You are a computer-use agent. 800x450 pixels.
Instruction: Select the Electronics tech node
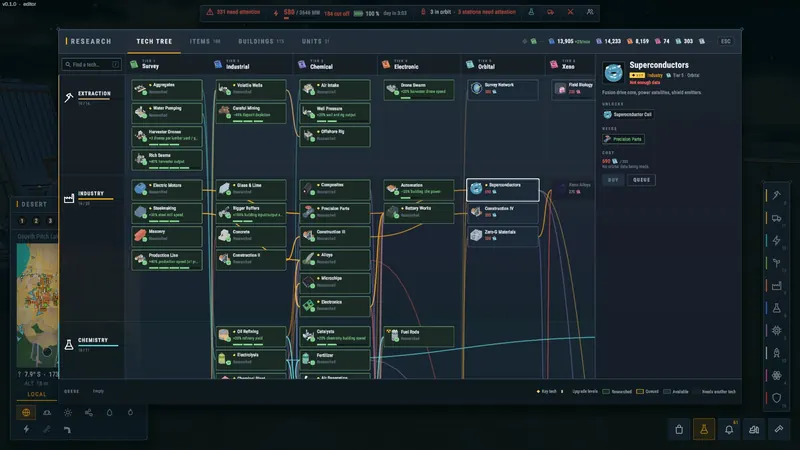click(x=335, y=306)
